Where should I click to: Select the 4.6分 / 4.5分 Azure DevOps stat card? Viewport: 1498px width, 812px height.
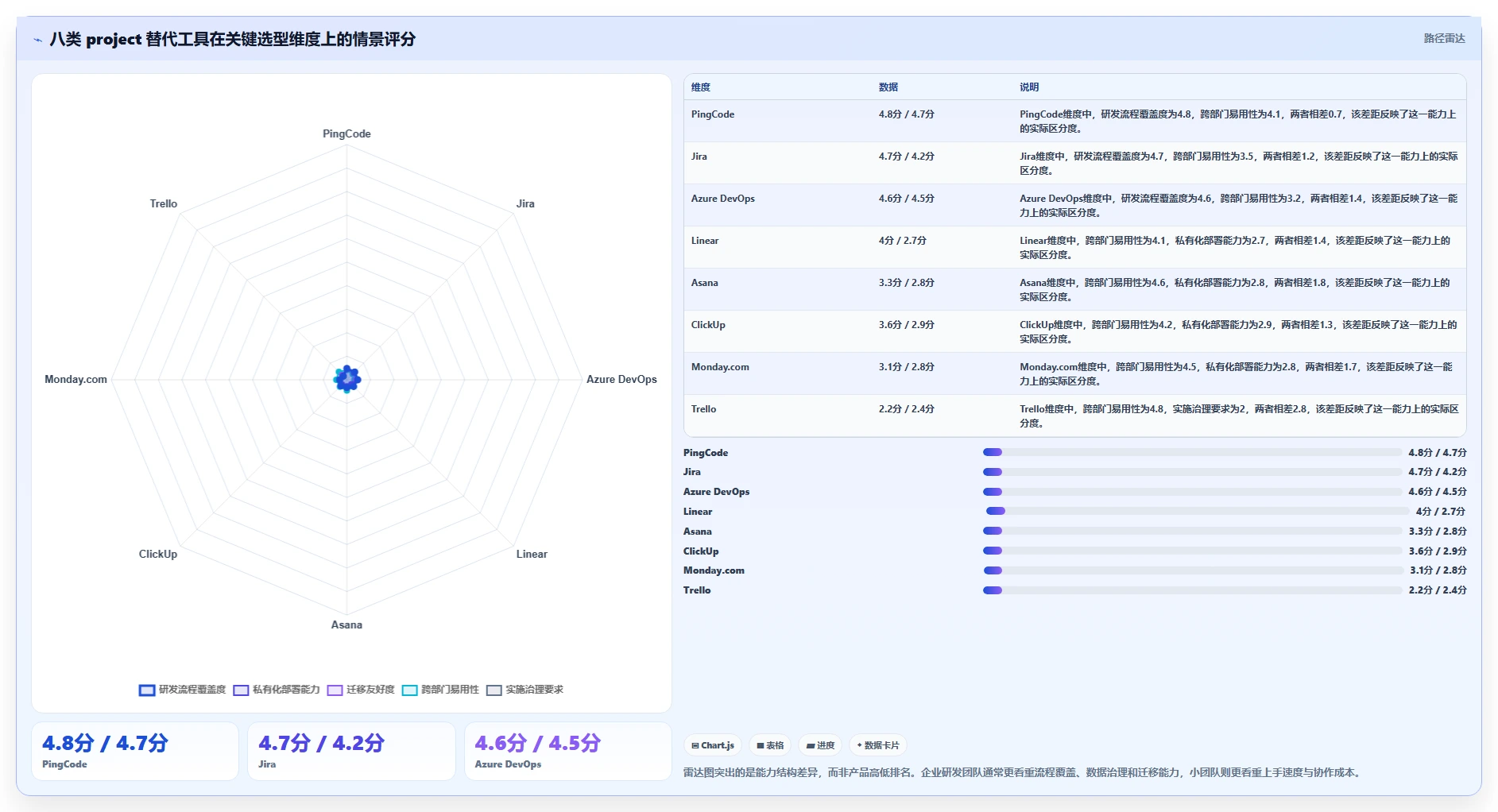click(x=568, y=751)
